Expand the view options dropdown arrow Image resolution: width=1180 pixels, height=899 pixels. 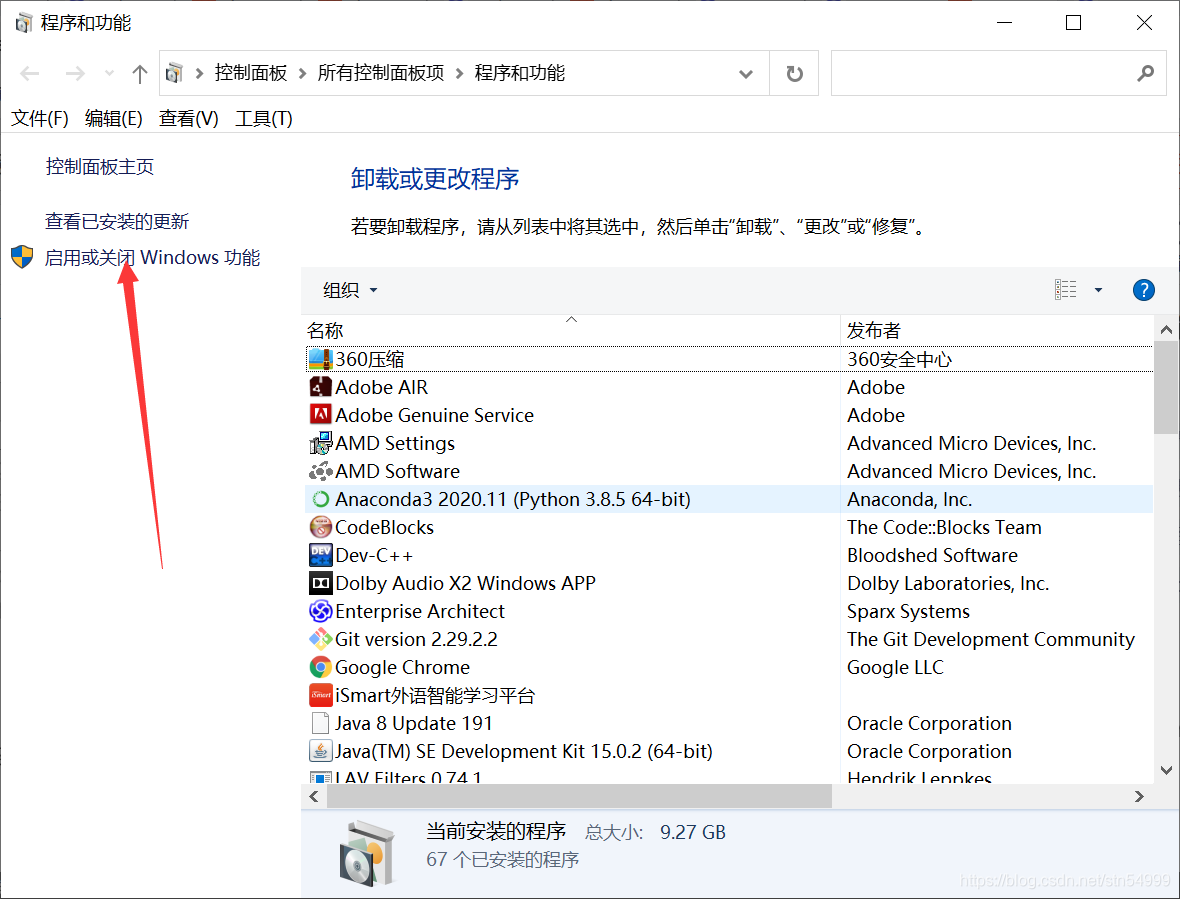coord(1098,290)
